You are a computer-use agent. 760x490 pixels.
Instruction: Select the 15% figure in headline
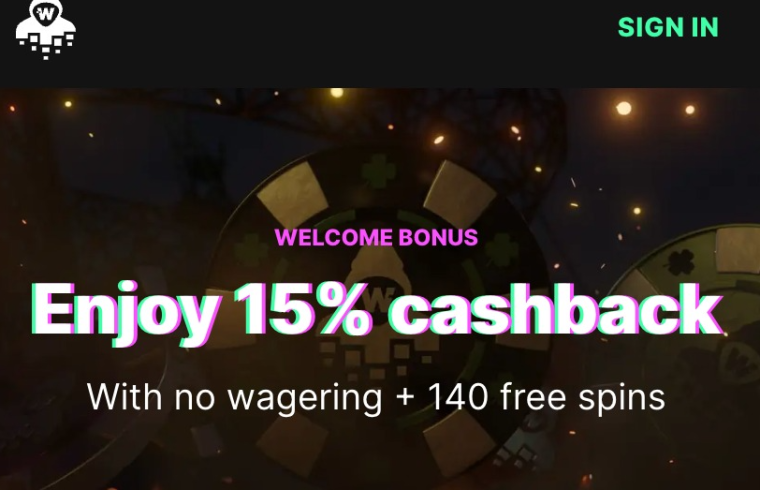click(304, 310)
